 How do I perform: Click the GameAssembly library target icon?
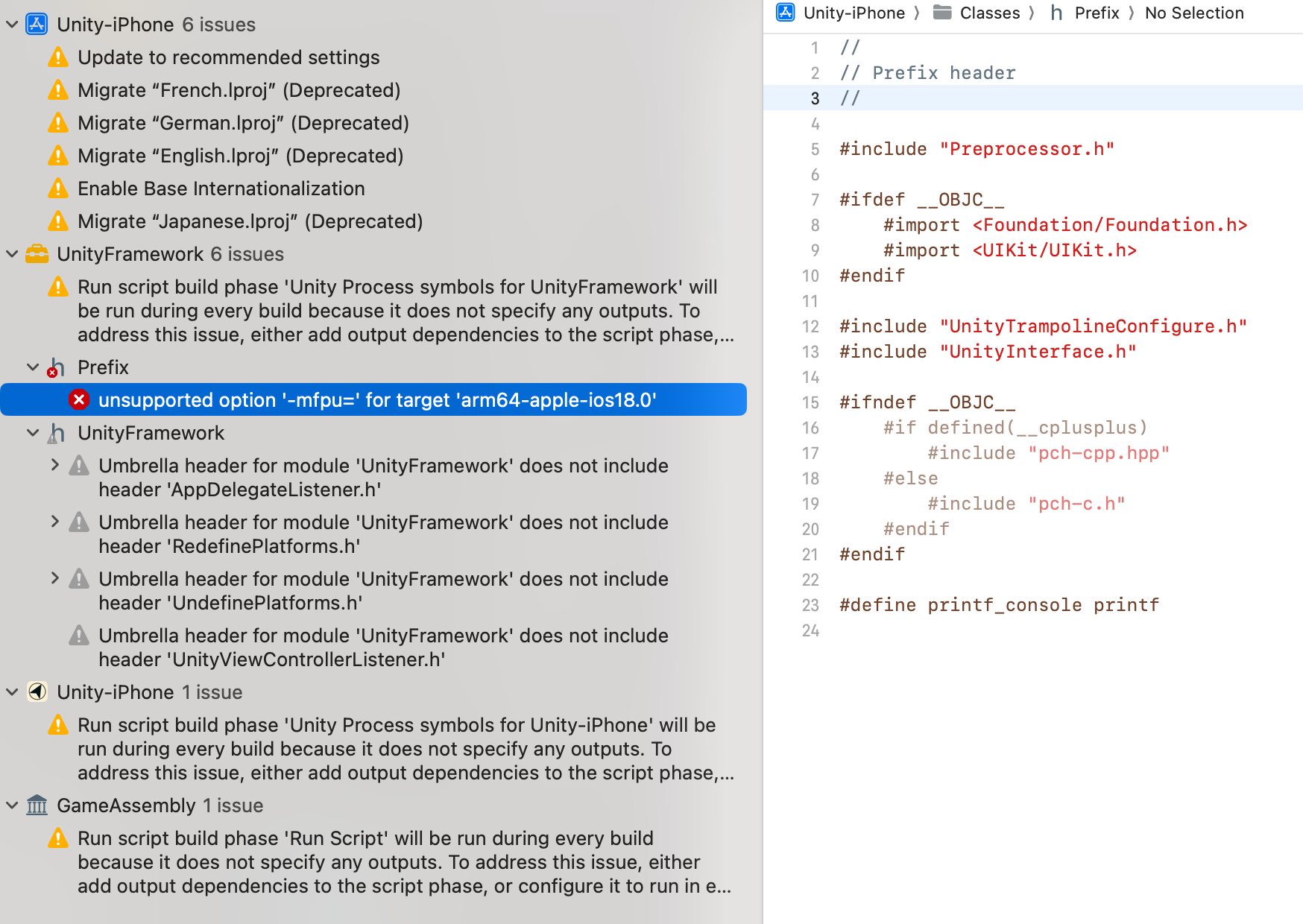36,806
